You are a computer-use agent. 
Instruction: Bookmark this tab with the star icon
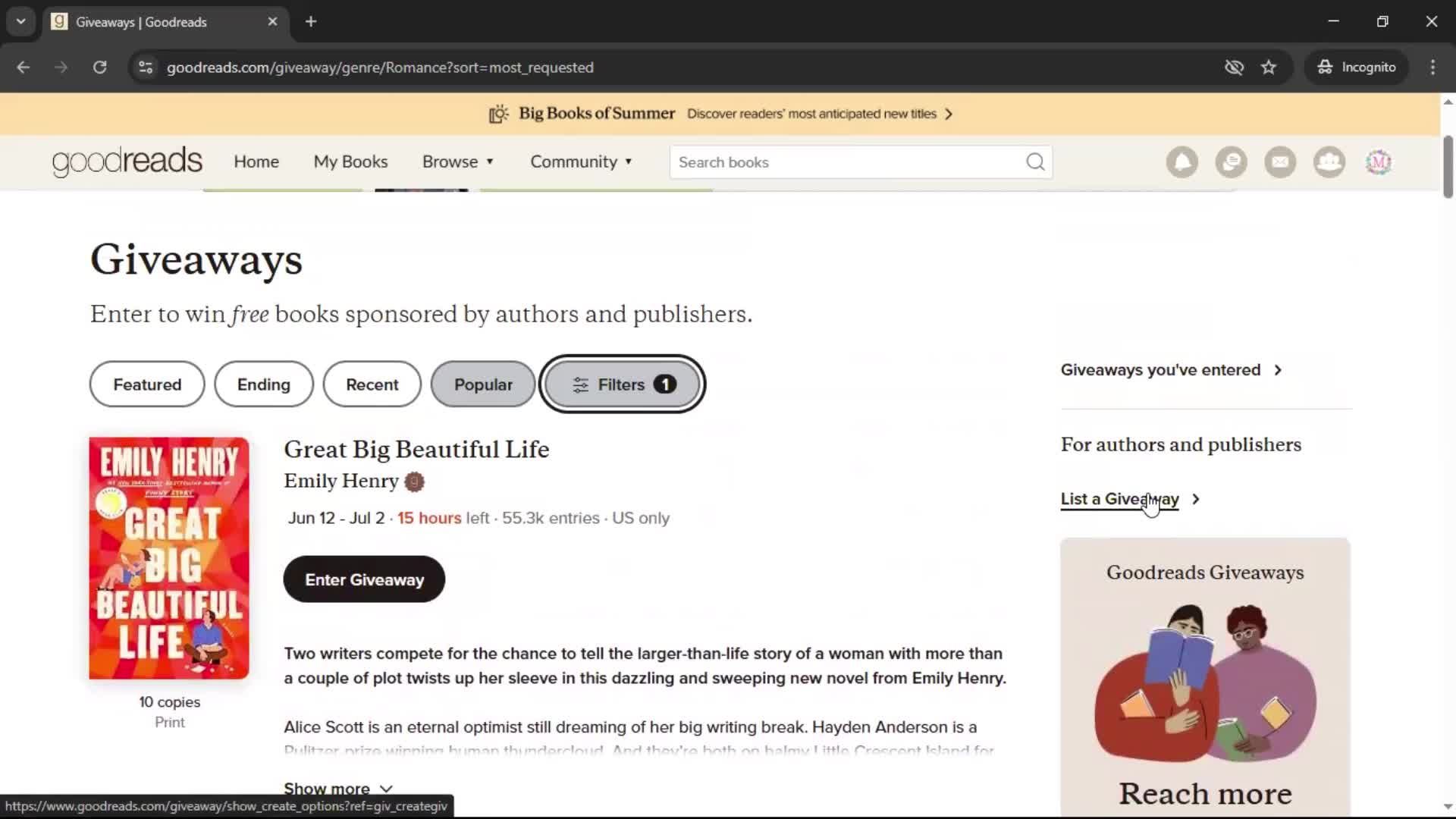[1269, 67]
